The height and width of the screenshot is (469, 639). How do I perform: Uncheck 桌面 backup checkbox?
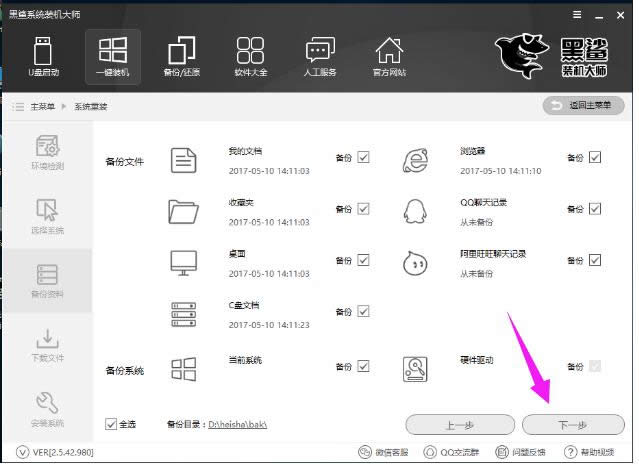(363, 260)
